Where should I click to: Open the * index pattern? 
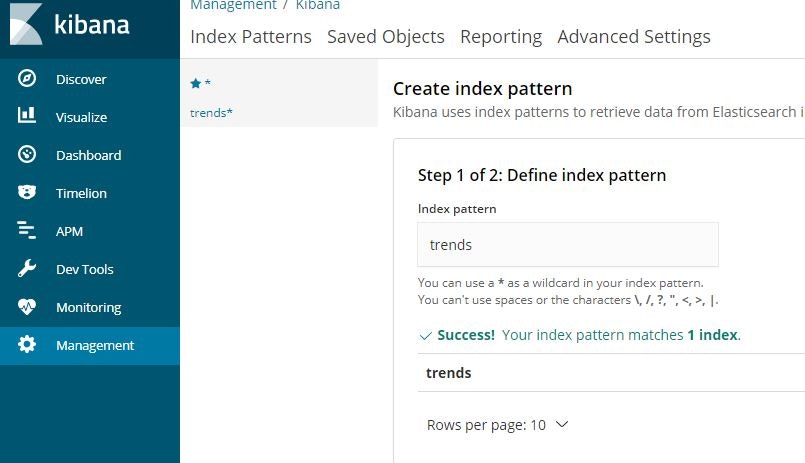point(207,83)
